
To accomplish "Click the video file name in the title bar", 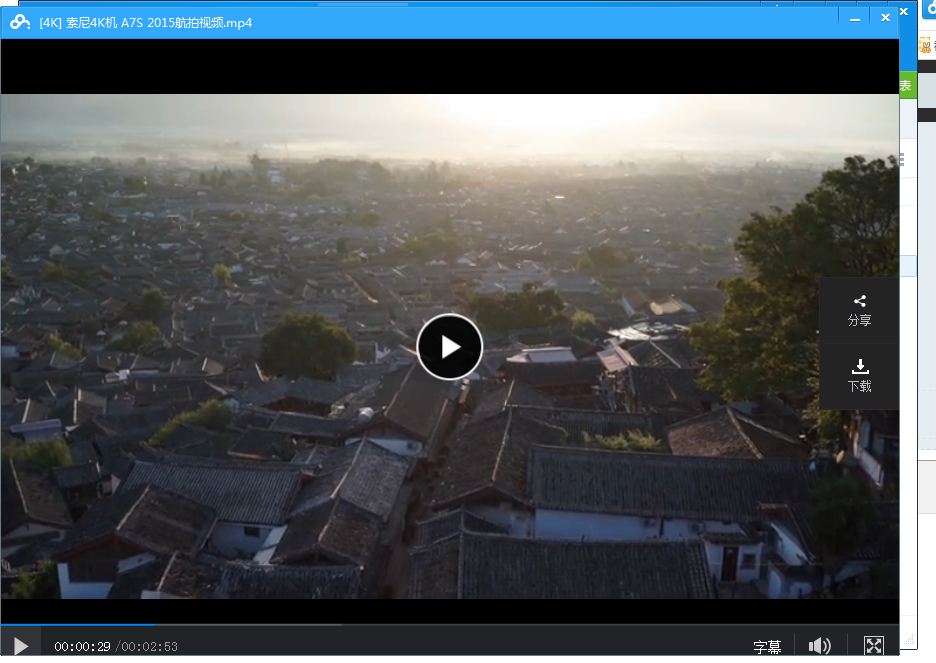I will 145,22.
